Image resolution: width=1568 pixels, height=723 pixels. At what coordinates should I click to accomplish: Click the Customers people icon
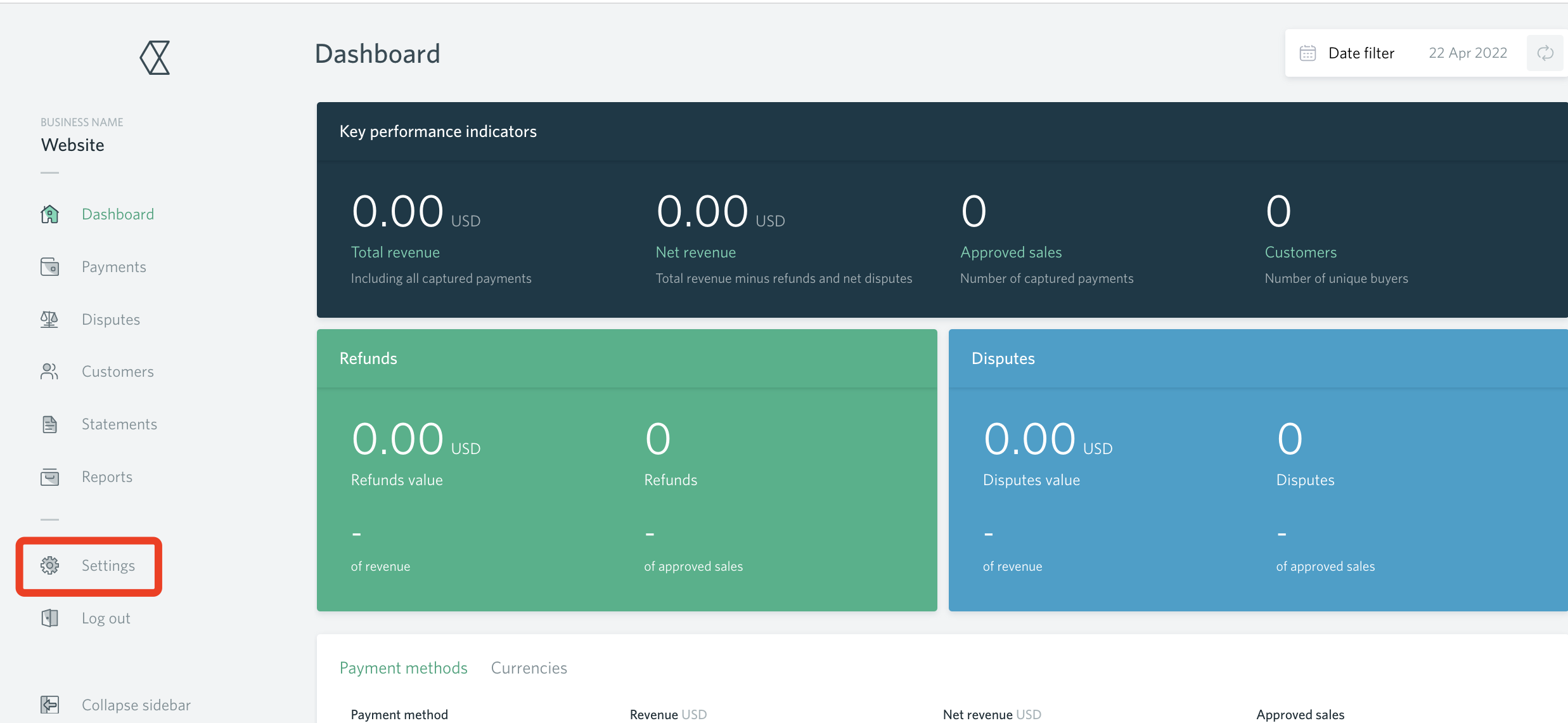[x=49, y=372]
